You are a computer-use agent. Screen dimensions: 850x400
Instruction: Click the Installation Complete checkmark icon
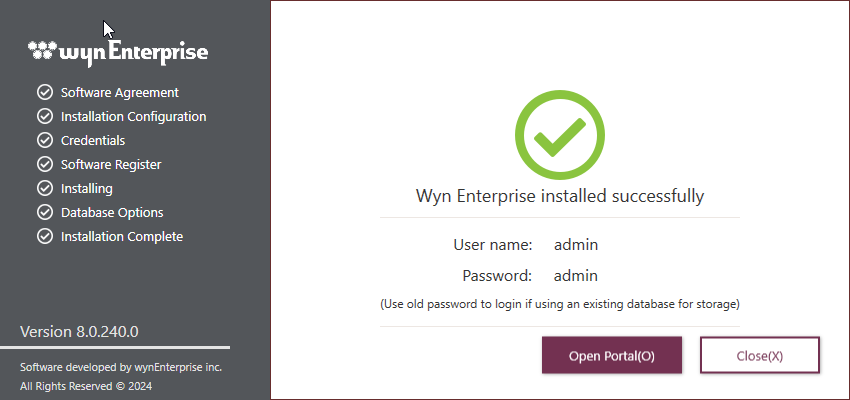[x=44, y=236]
